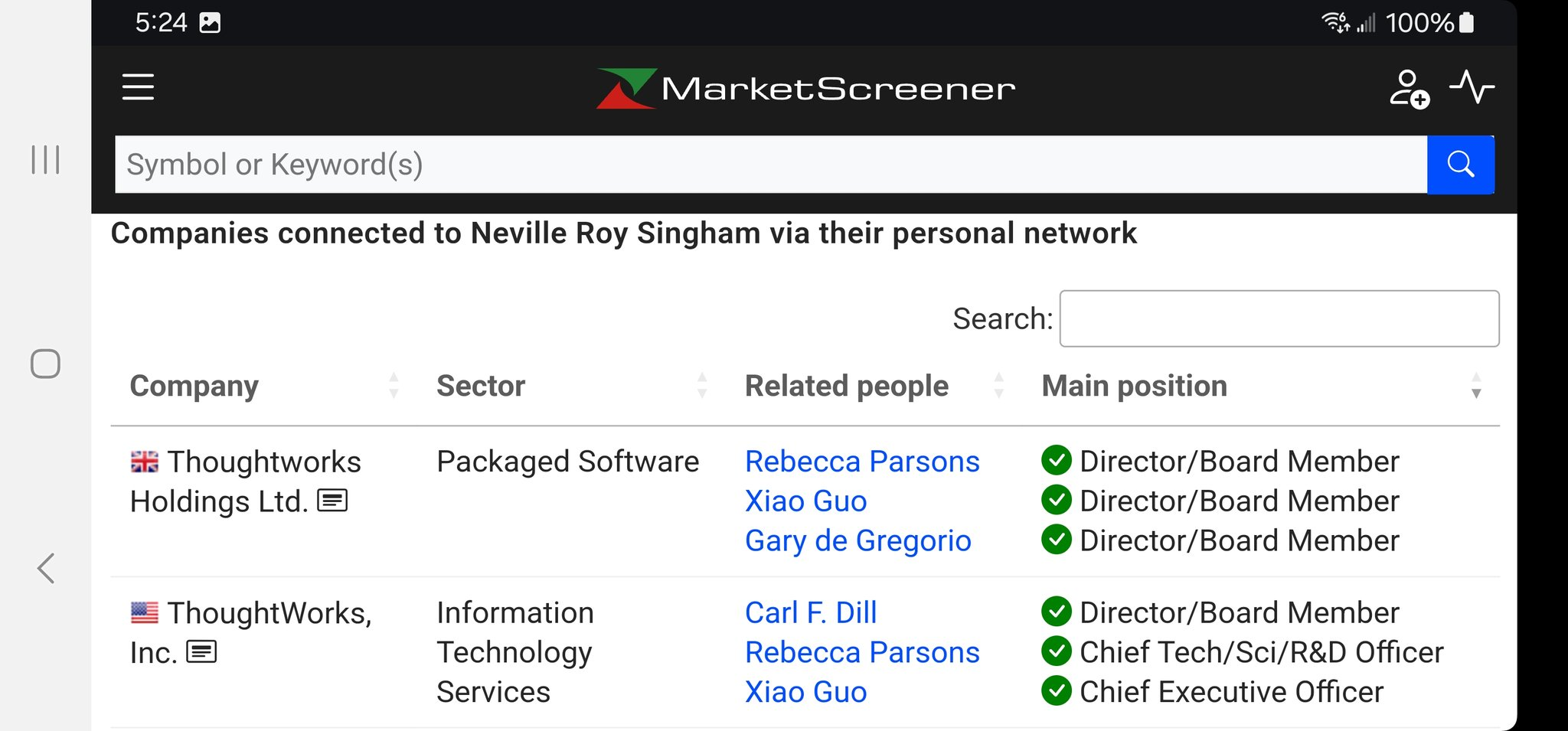Focus the Symbol or Keyword(s) search field
The height and width of the screenshot is (731, 1568).
tap(771, 165)
